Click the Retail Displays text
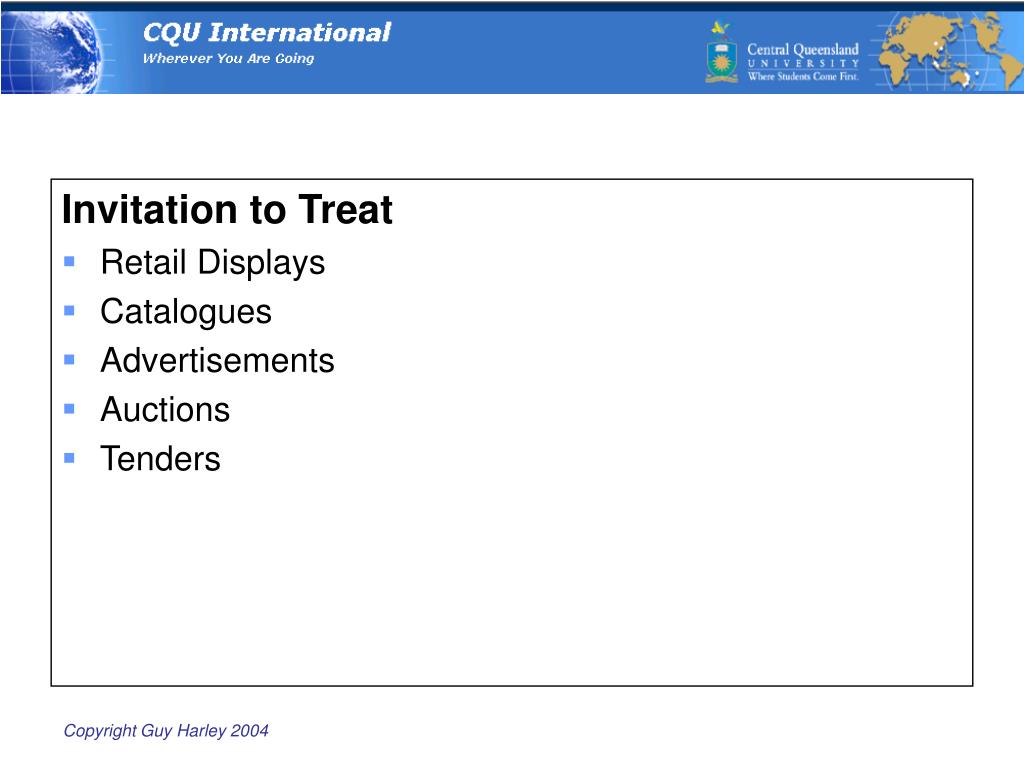The height and width of the screenshot is (768, 1024). [212, 263]
